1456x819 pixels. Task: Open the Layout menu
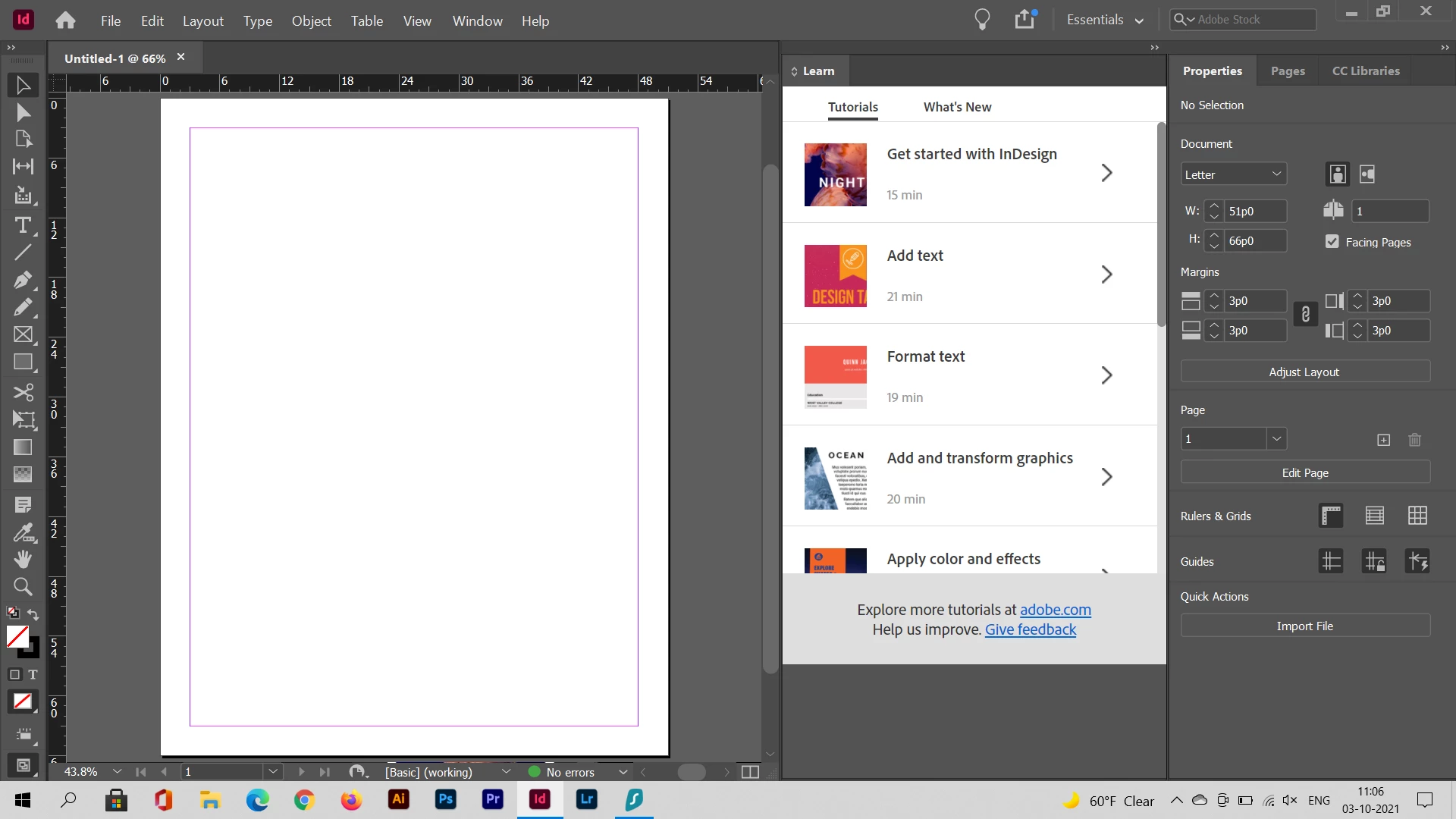coord(202,20)
